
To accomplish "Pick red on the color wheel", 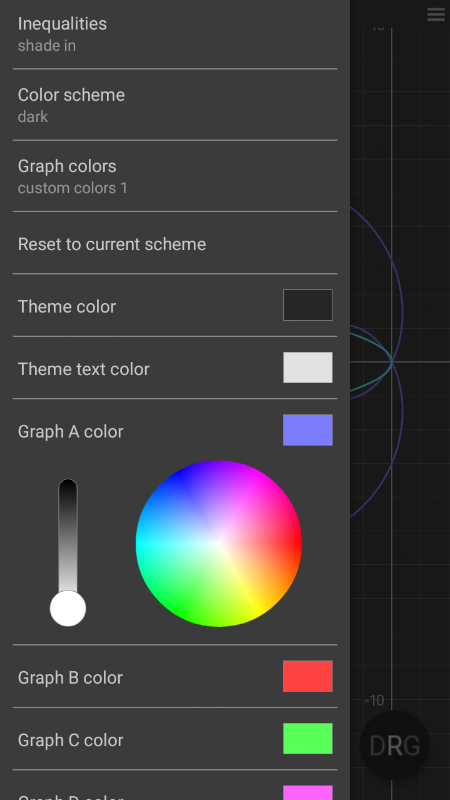I will [297, 543].
